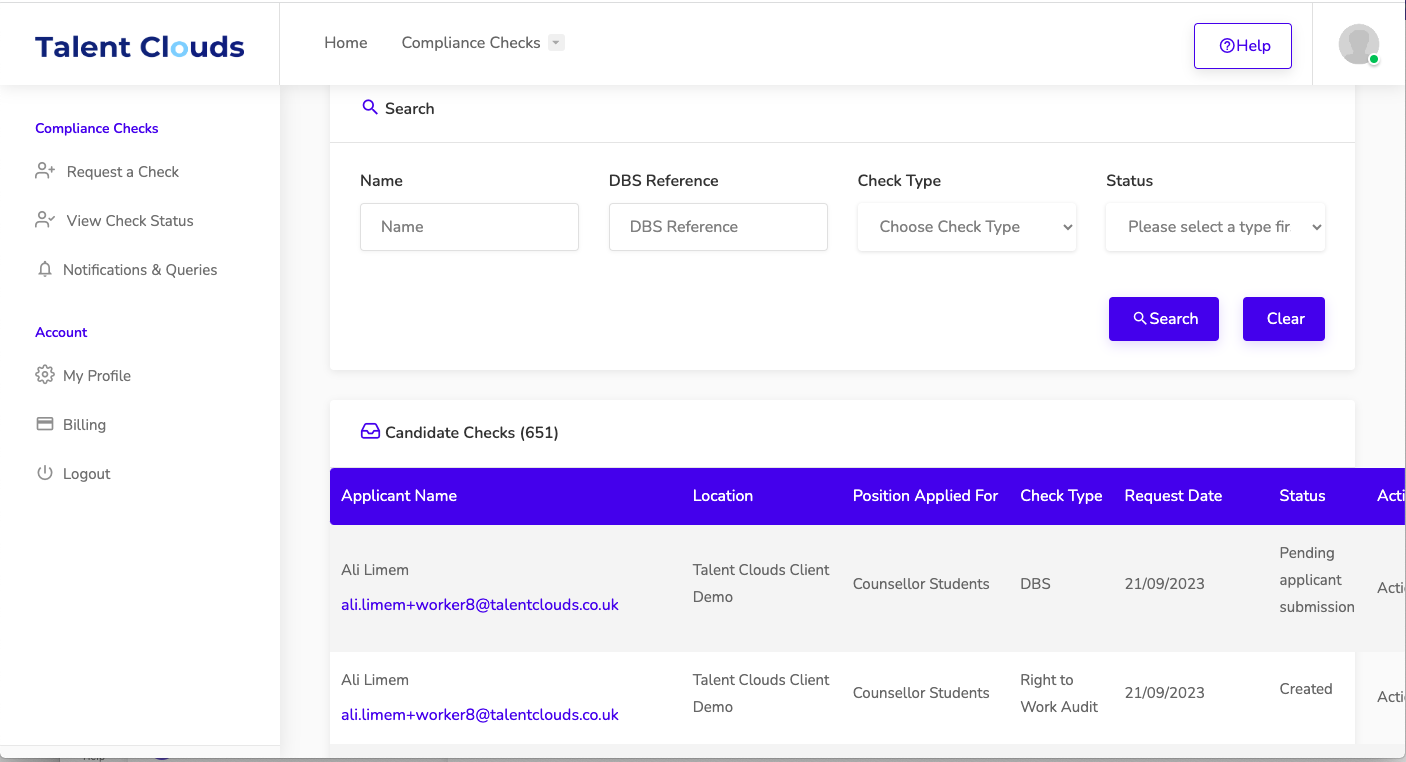1406x762 pixels.
Task: Click the Billing card icon
Action: (44, 424)
